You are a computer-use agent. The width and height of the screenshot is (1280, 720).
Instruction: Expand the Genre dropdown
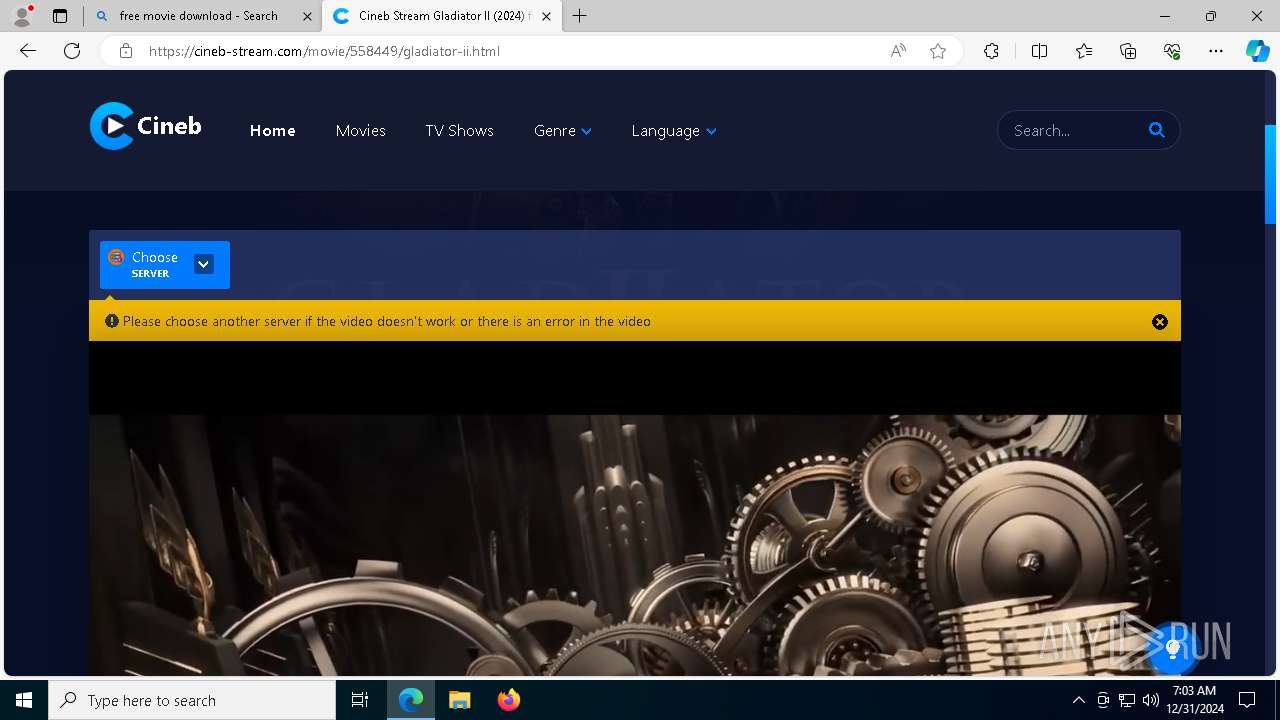pos(563,131)
